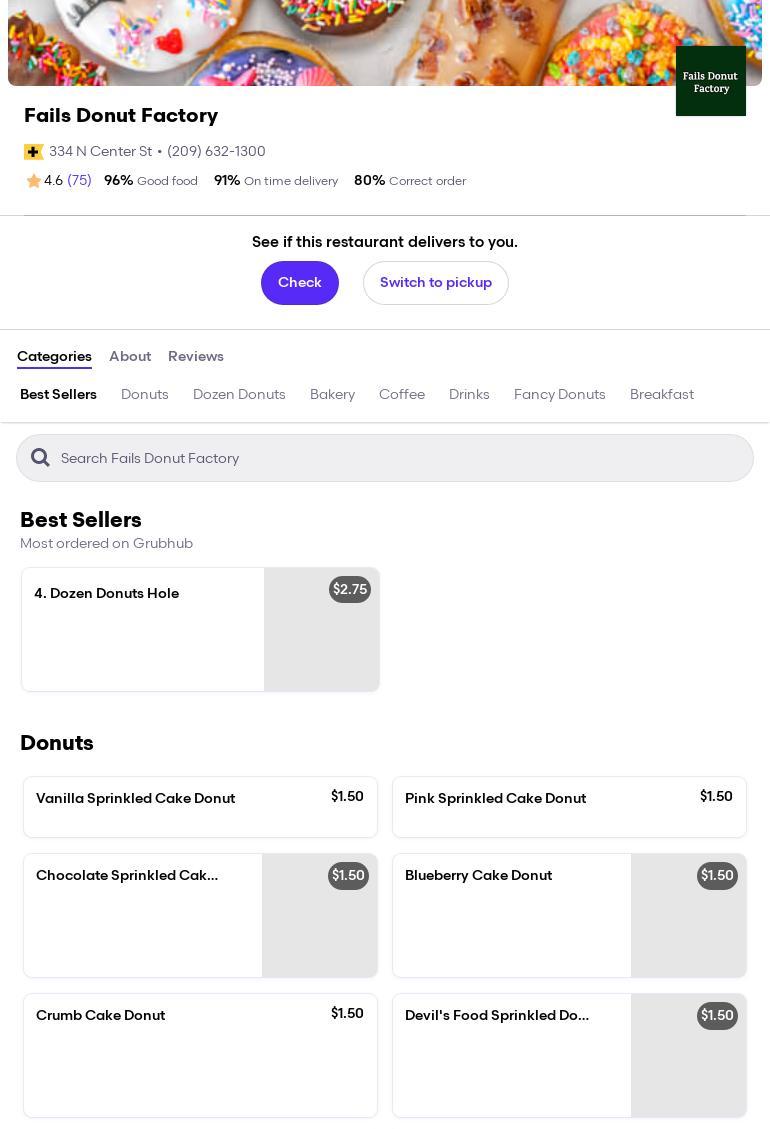Click the yellow plus badge icon

coord(34,152)
